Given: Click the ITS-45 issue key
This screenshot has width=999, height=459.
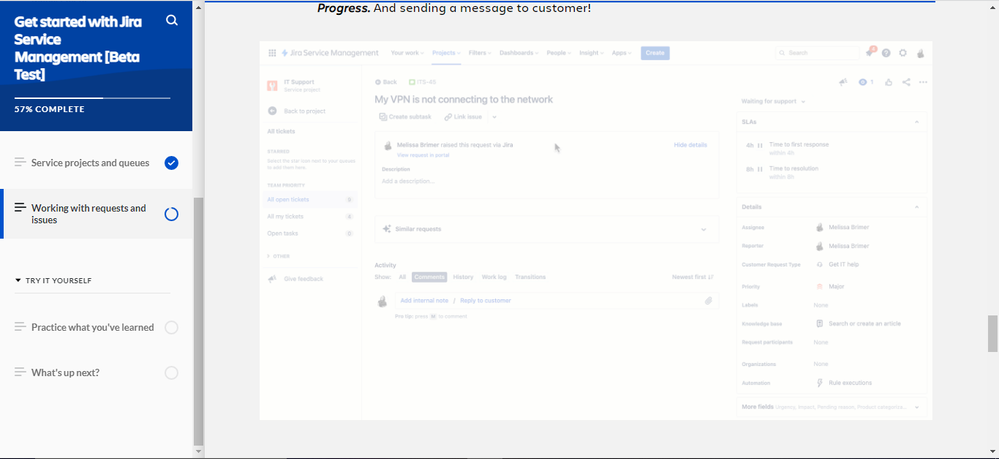Looking at the screenshot, I should coord(427,82).
